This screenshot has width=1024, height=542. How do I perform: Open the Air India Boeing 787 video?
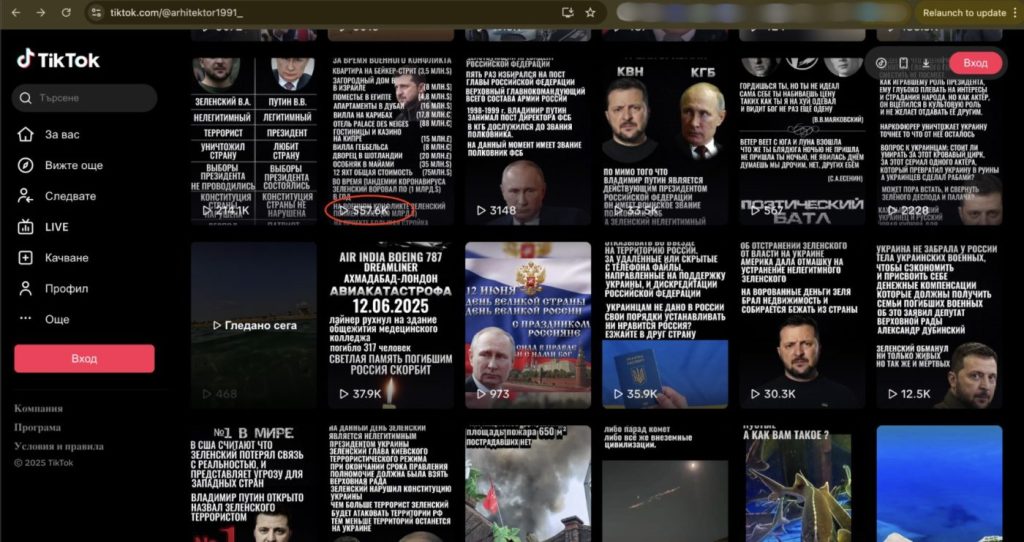391,325
